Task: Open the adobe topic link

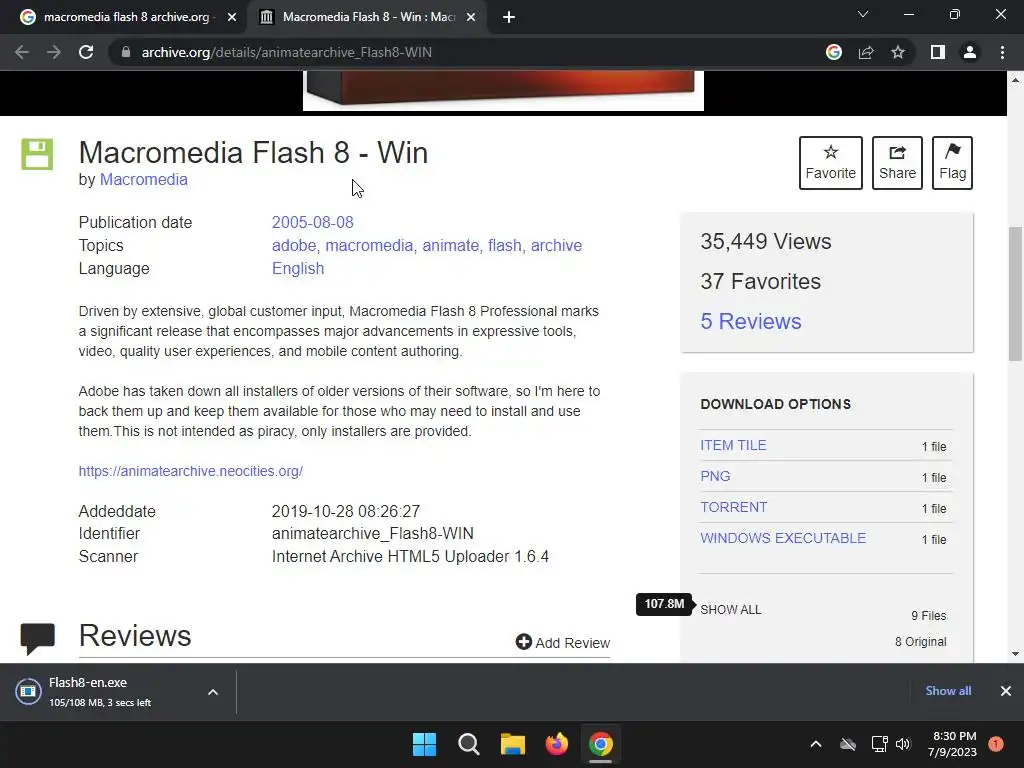Action: [295, 246]
